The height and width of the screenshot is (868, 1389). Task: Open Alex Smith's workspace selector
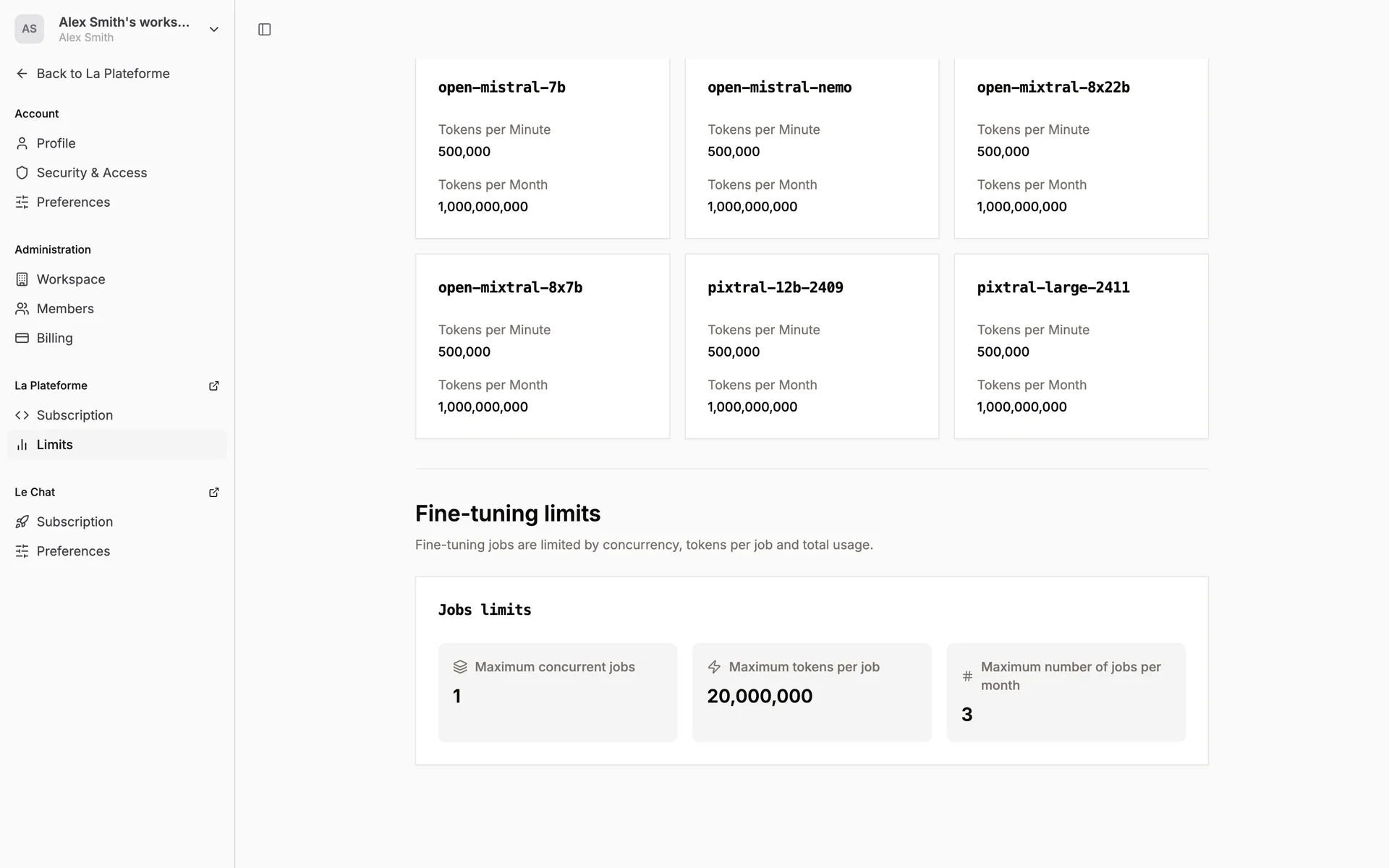point(124,29)
